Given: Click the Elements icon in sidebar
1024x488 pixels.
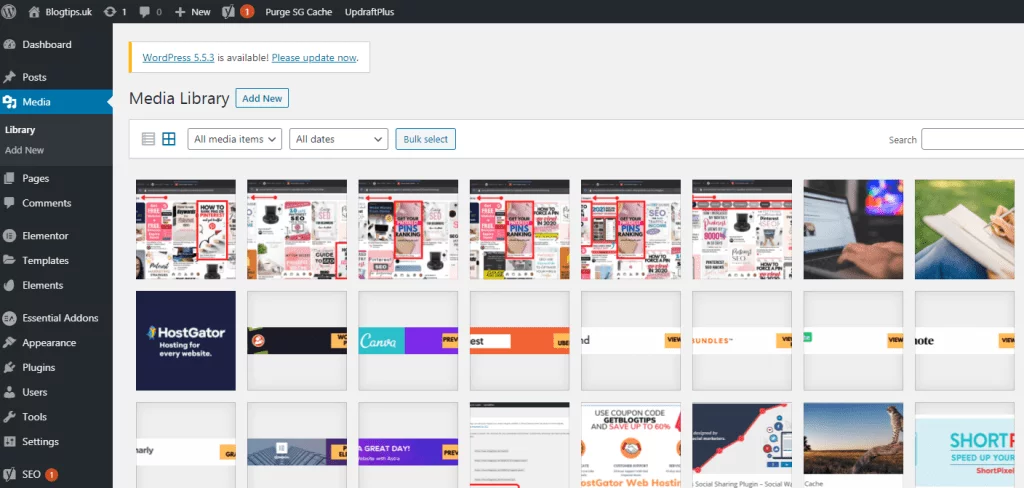Looking at the screenshot, I should (x=10, y=285).
